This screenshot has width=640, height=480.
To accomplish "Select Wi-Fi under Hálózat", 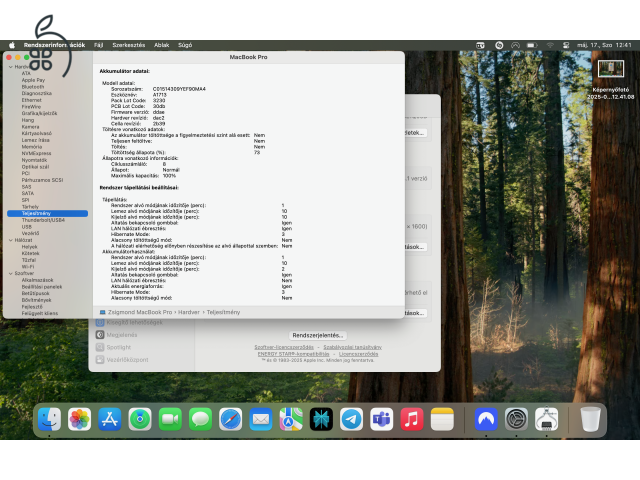I will pos(28,267).
